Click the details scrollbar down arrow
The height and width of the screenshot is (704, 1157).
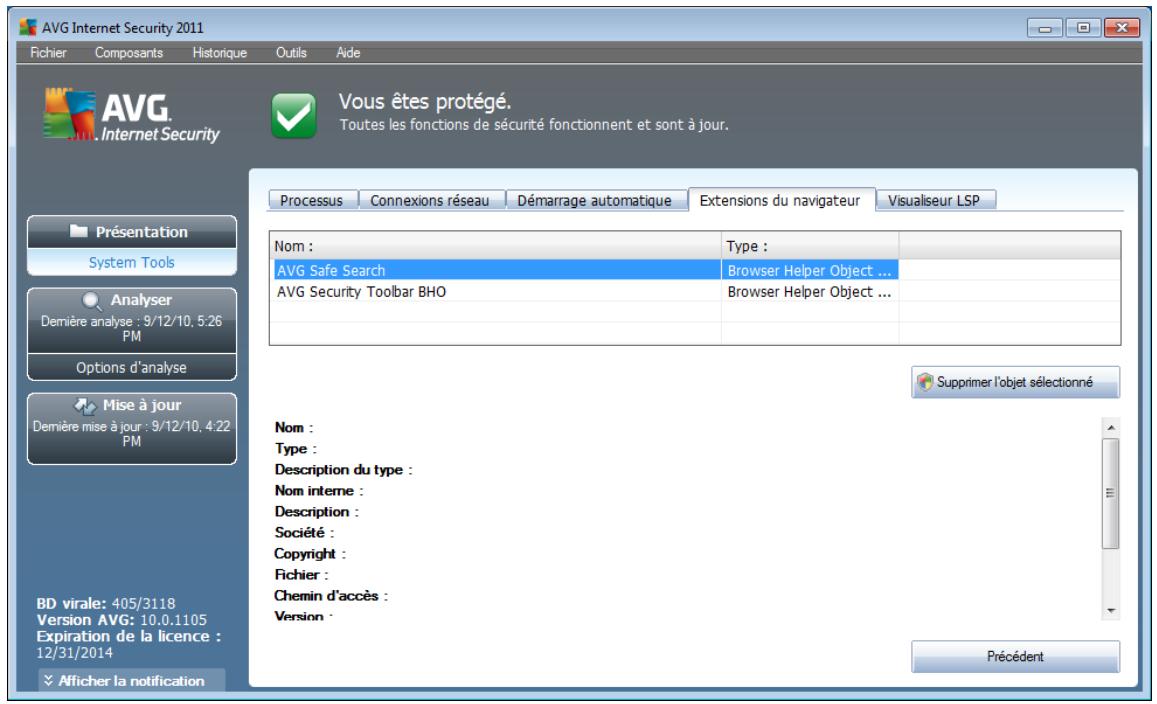(1111, 611)
